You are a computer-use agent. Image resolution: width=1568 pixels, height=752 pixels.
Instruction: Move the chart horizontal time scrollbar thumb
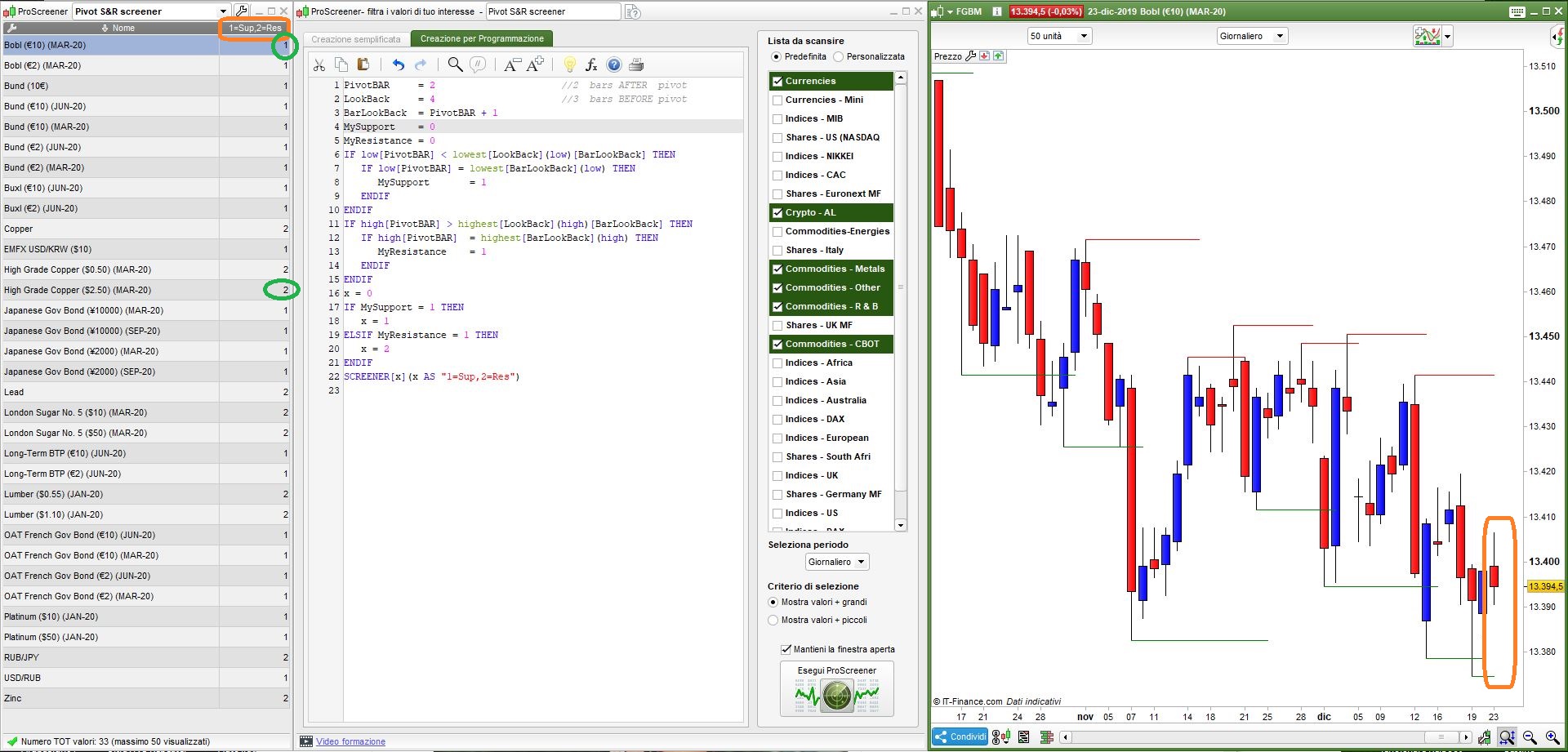pyautogui.click(x=1441, y=737)
